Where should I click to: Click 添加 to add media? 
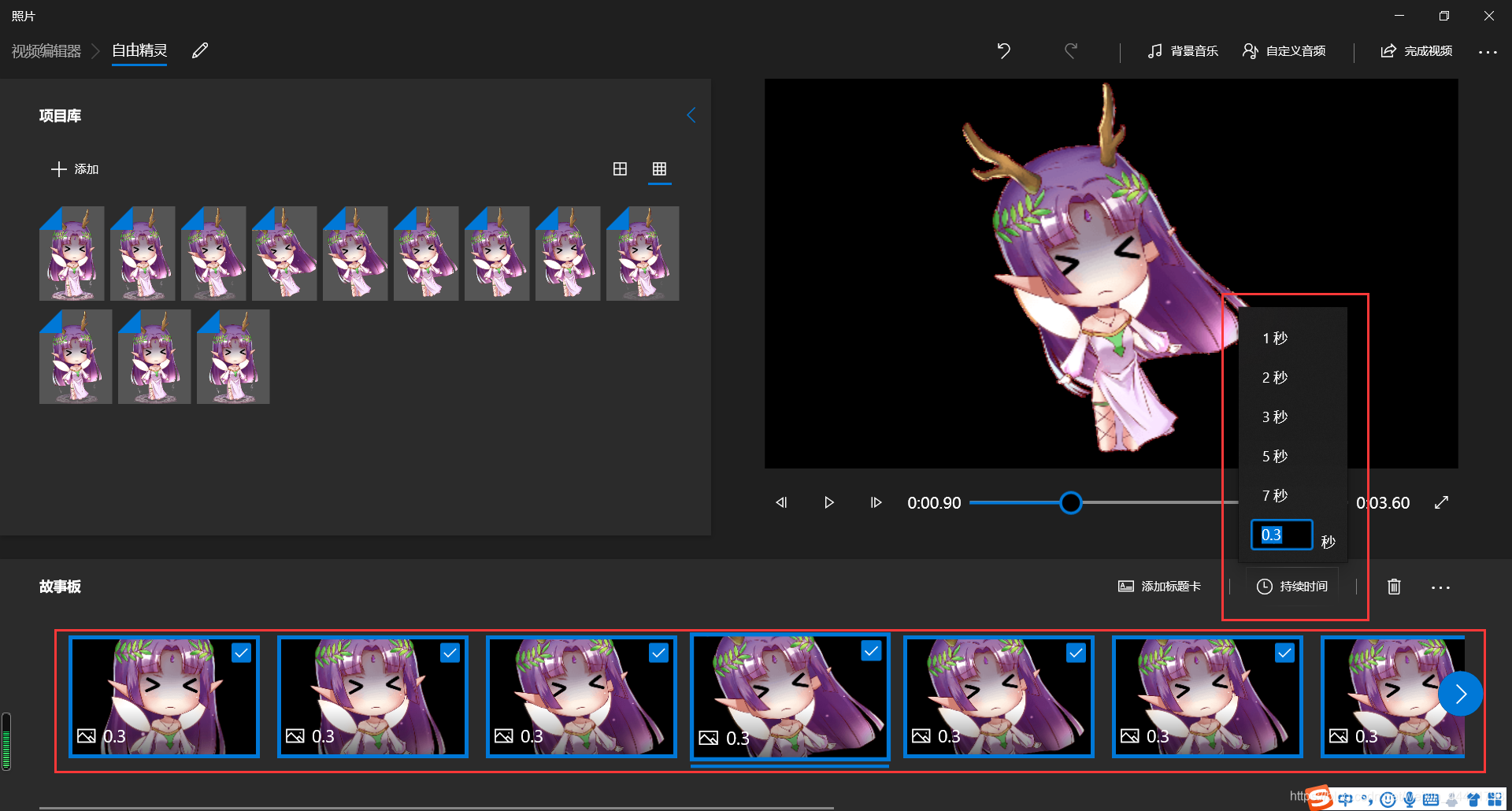[75, 168]
